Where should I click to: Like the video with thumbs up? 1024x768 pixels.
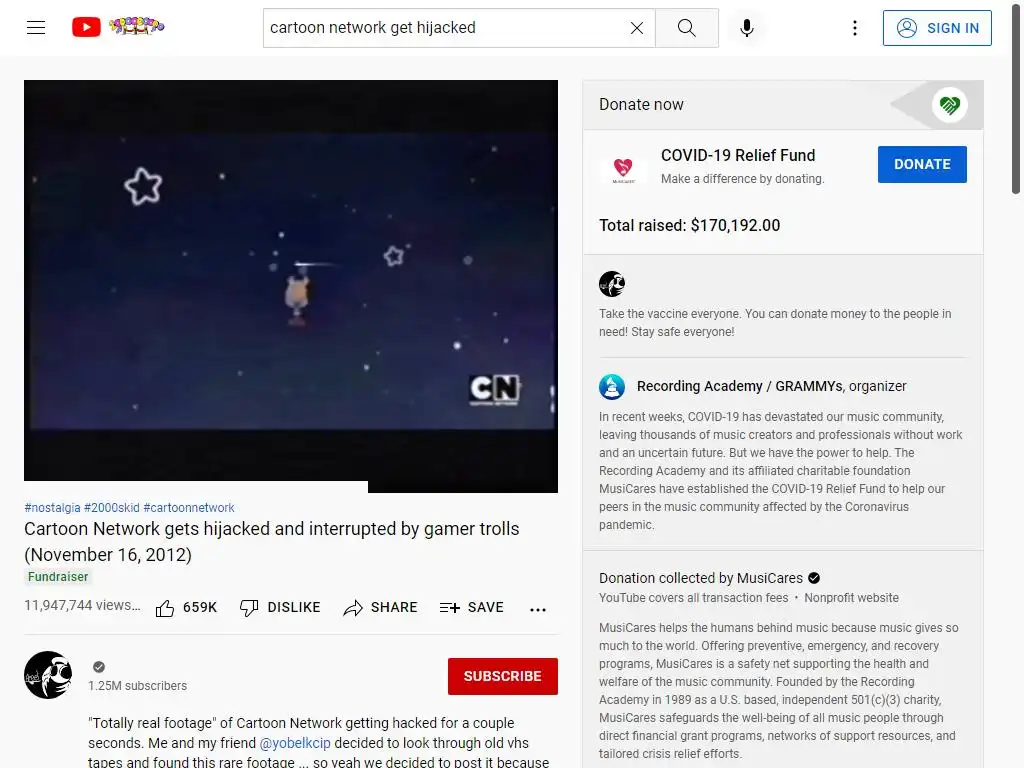pos(186,608)
